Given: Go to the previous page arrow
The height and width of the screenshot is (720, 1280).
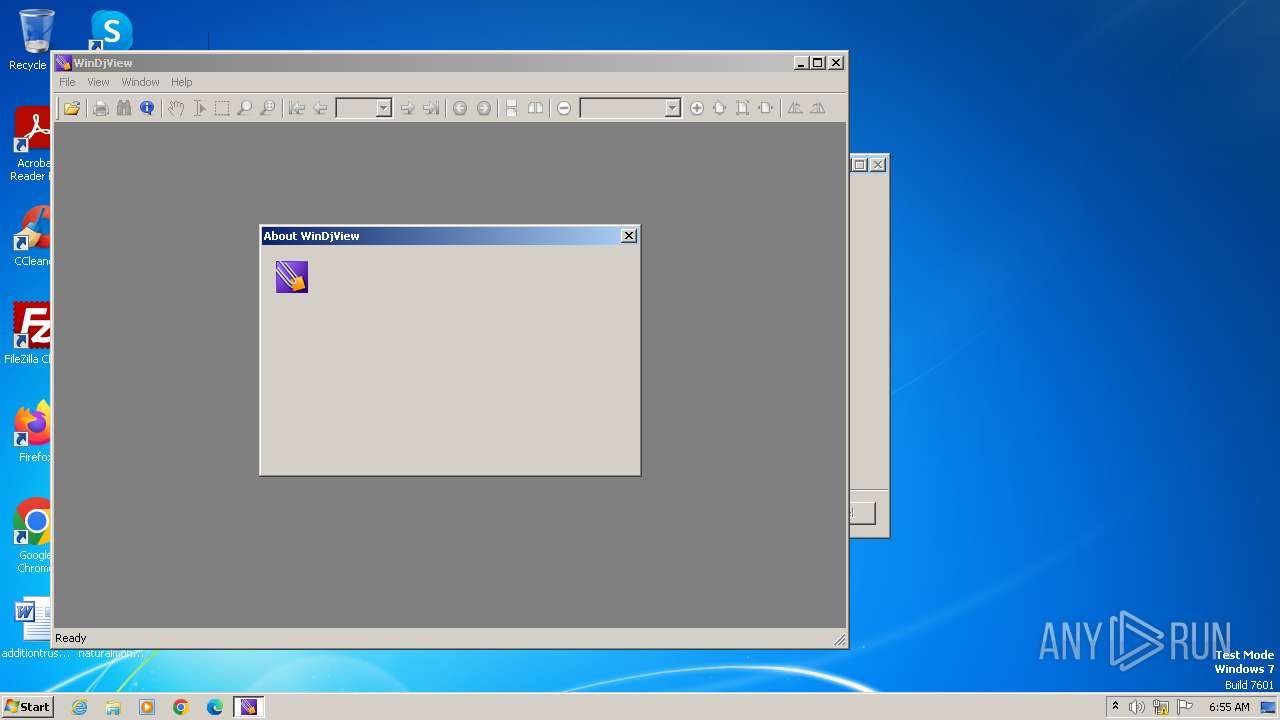Looking at the screenshot, I should (x=320, y=108).
